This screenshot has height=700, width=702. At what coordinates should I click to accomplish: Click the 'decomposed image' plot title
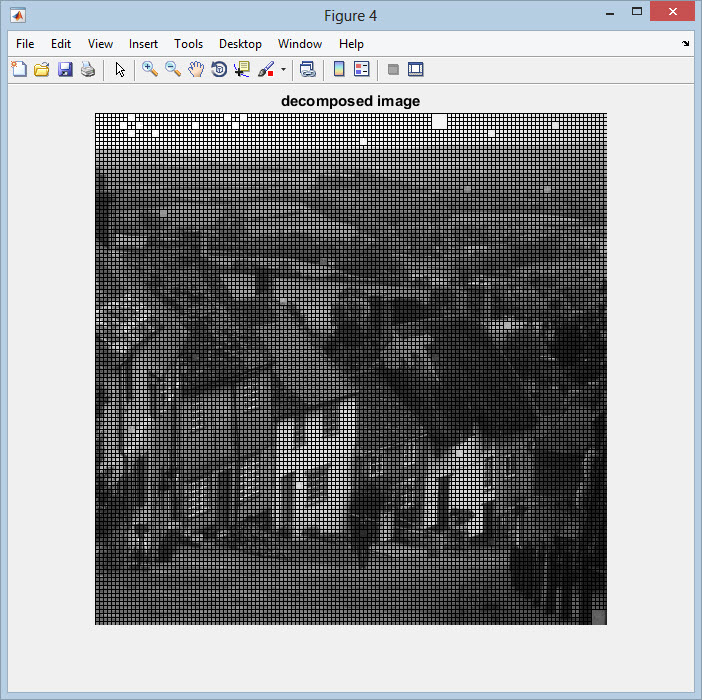[351, 101]
